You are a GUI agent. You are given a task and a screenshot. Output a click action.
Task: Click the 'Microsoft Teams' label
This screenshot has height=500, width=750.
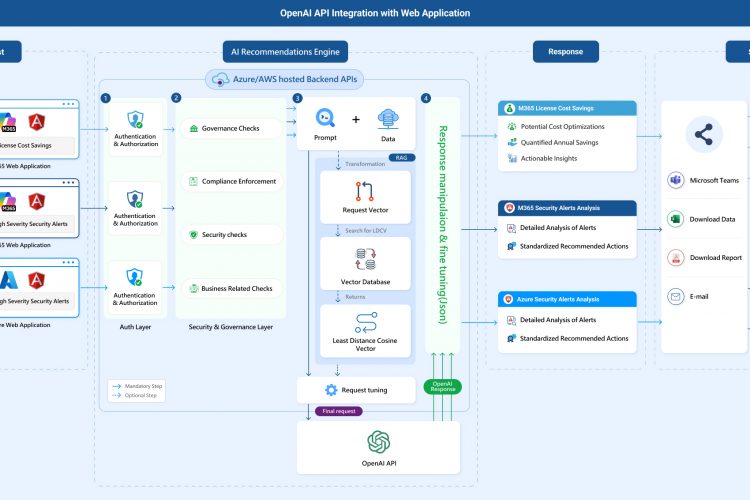[x=714, y=180]
